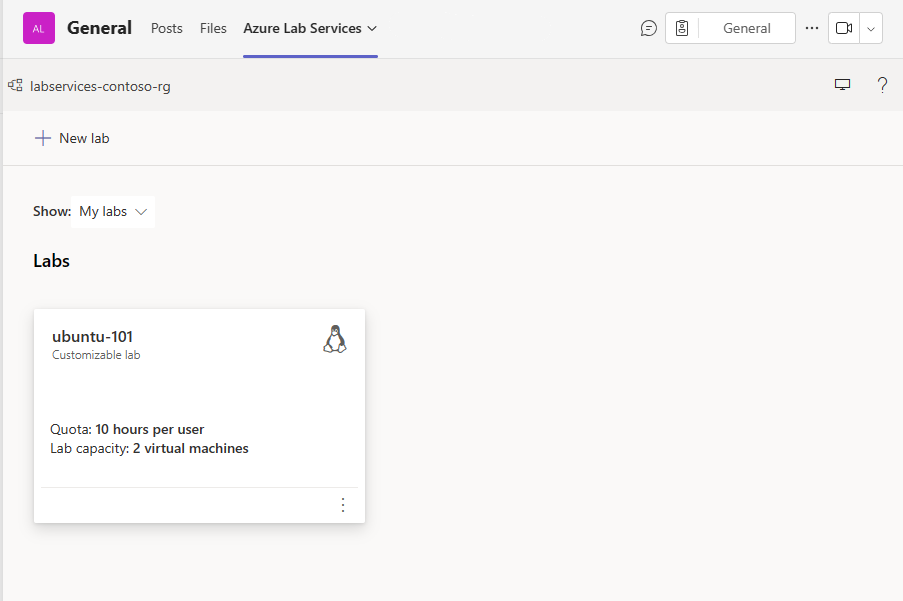This screenshot has height=601, width=903.
Task: Click the clipboard badge icon beside General
Action: tap(682, 28)
